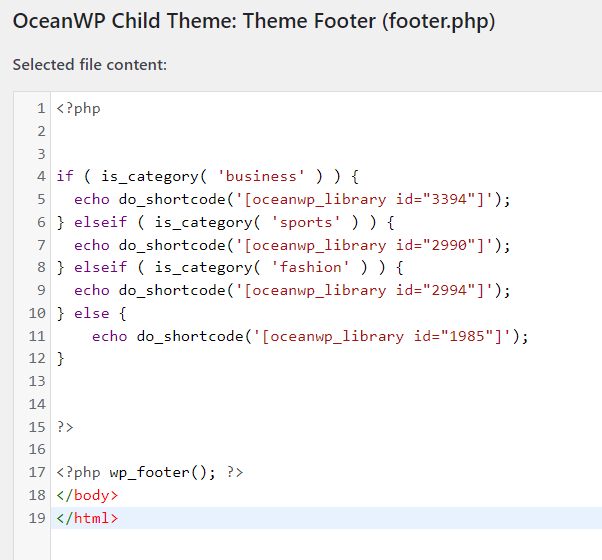
Task: Click line number 10 in the gutter
Action: click(37, 313)
